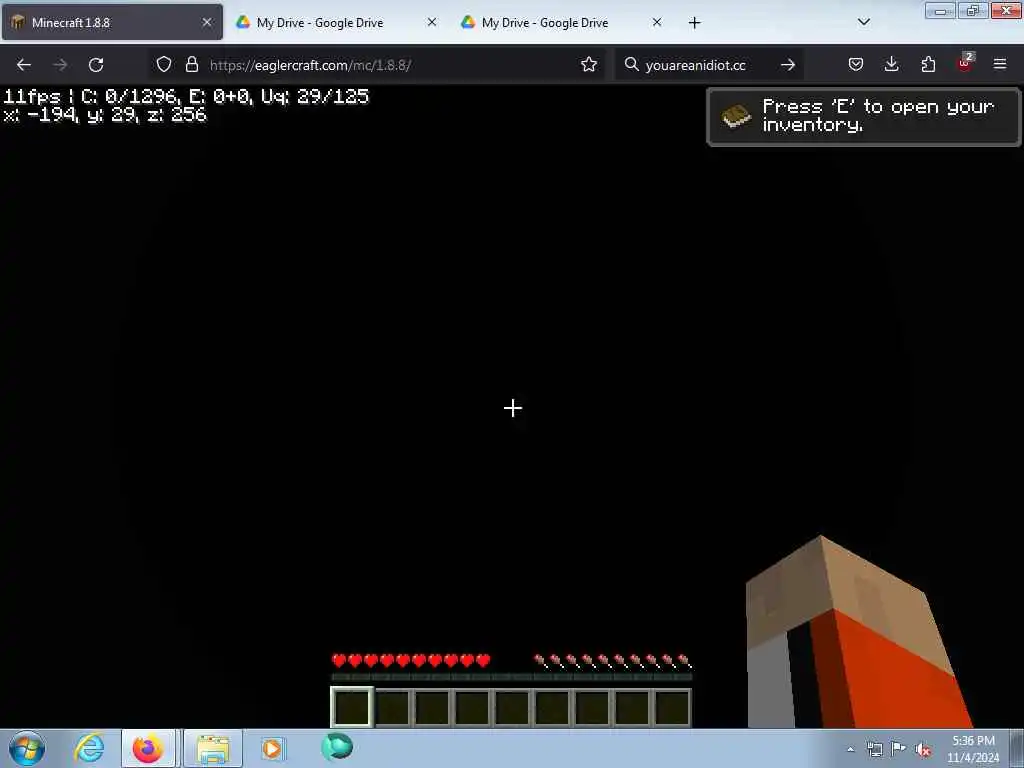Reload the Eaglercraft page

coord(96,65)
